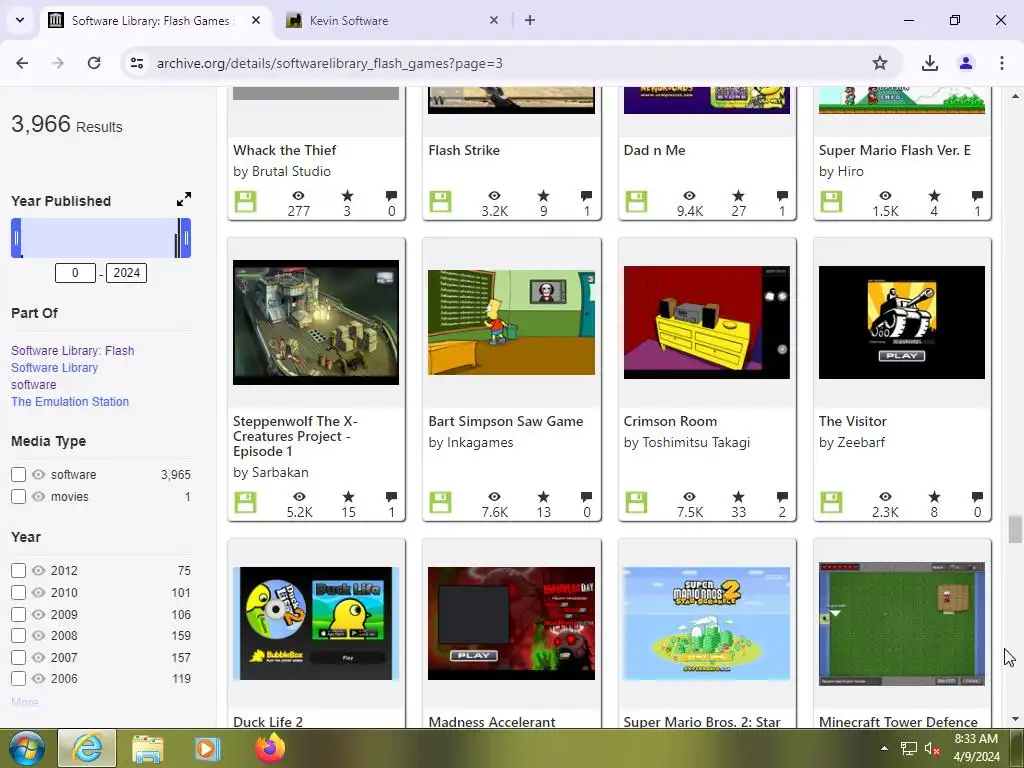Check the 2008 year checkbox
The image size is (1024, 768).
(x=18, y=635)
